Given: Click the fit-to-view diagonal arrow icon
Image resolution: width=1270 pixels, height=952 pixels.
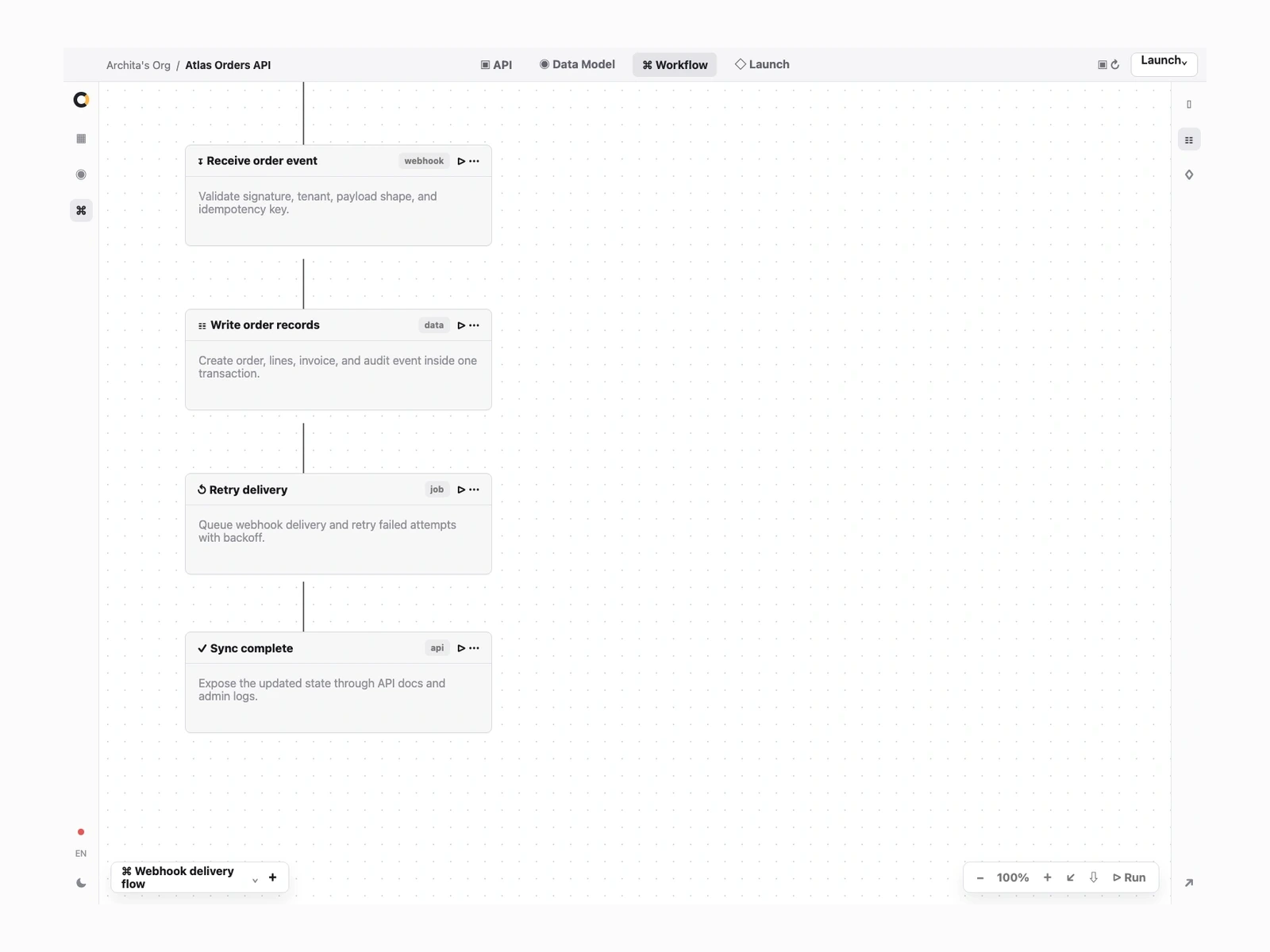Looking at the screenshot, I should point(1071,877).
